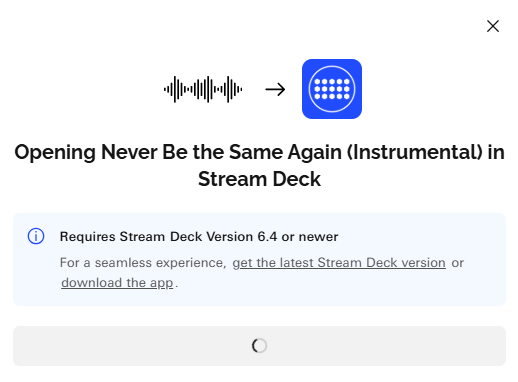Click the 6.4 version number in the notice
The height and width of the screenshot is (382, 518).
point(267,237)
